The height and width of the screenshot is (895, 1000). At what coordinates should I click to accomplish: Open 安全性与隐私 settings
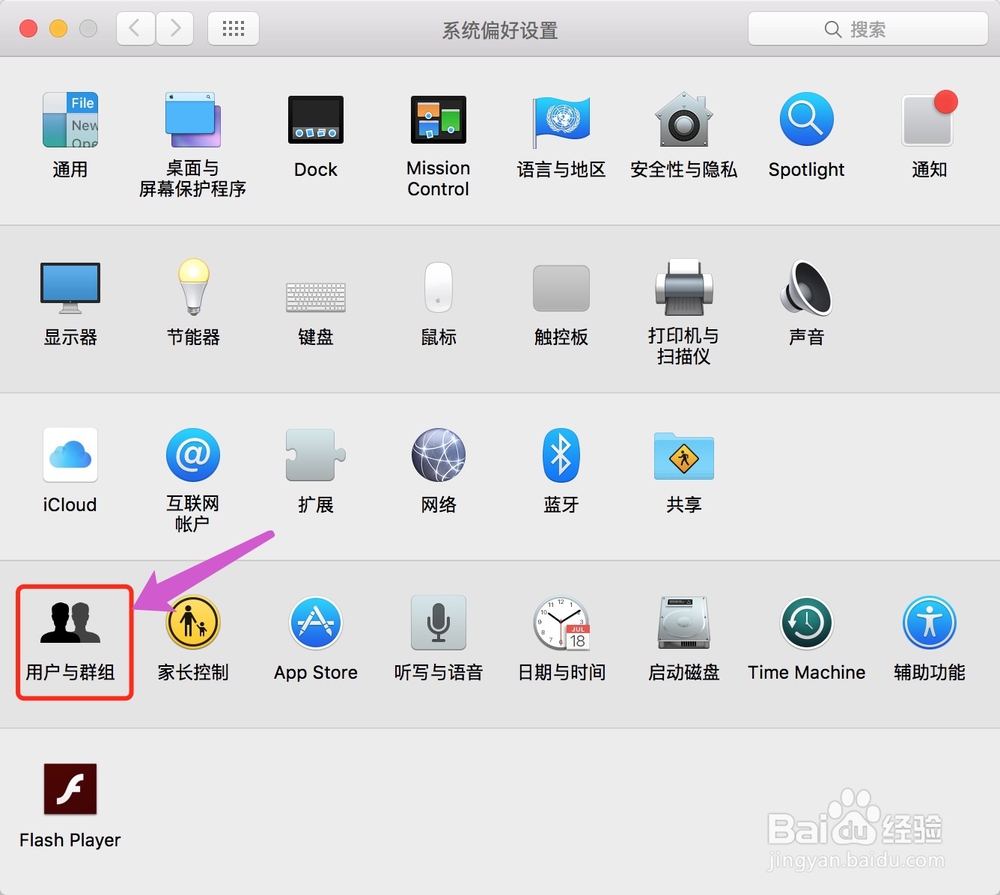point(683,120)
